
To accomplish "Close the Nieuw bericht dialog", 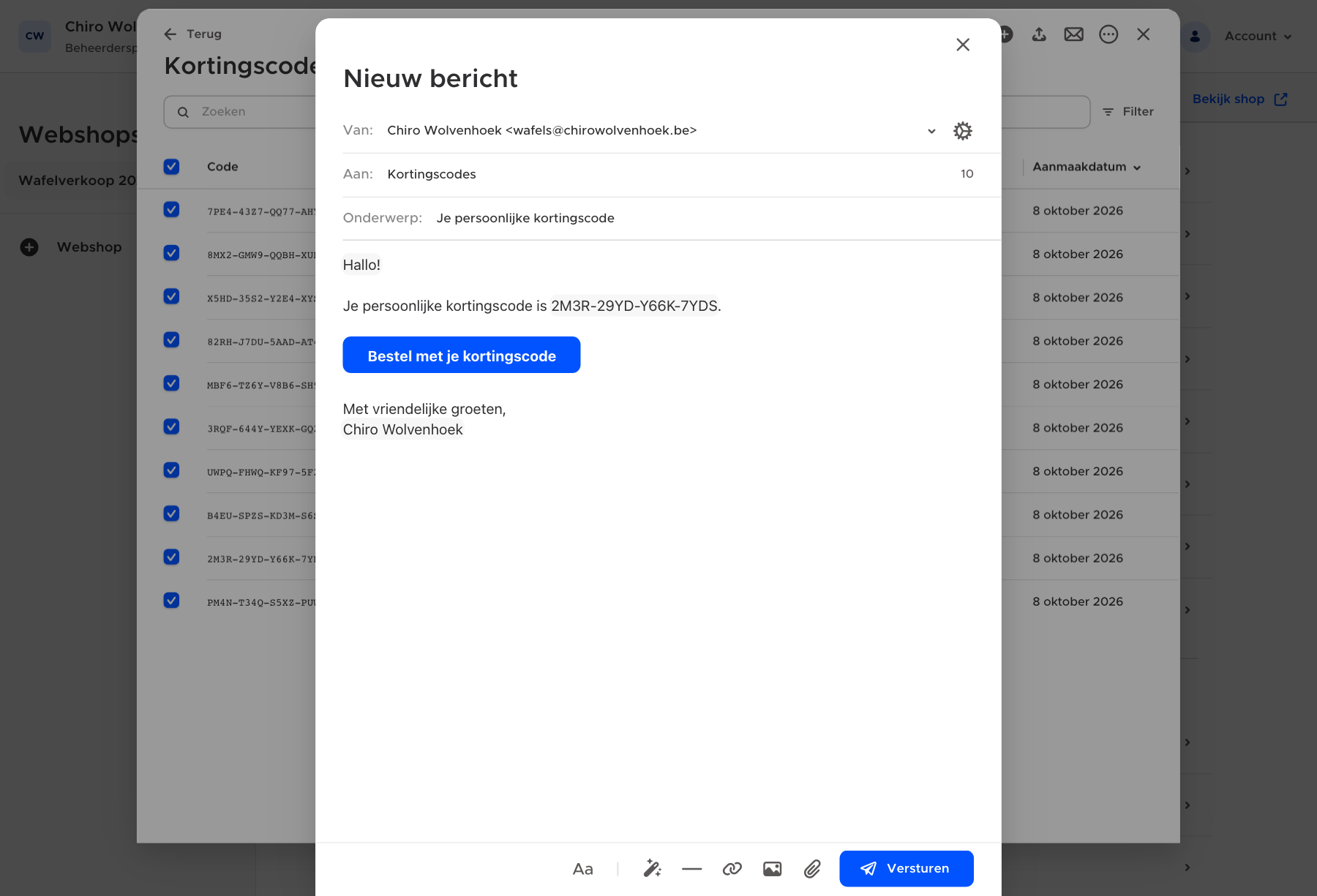I will click(963, 45).
